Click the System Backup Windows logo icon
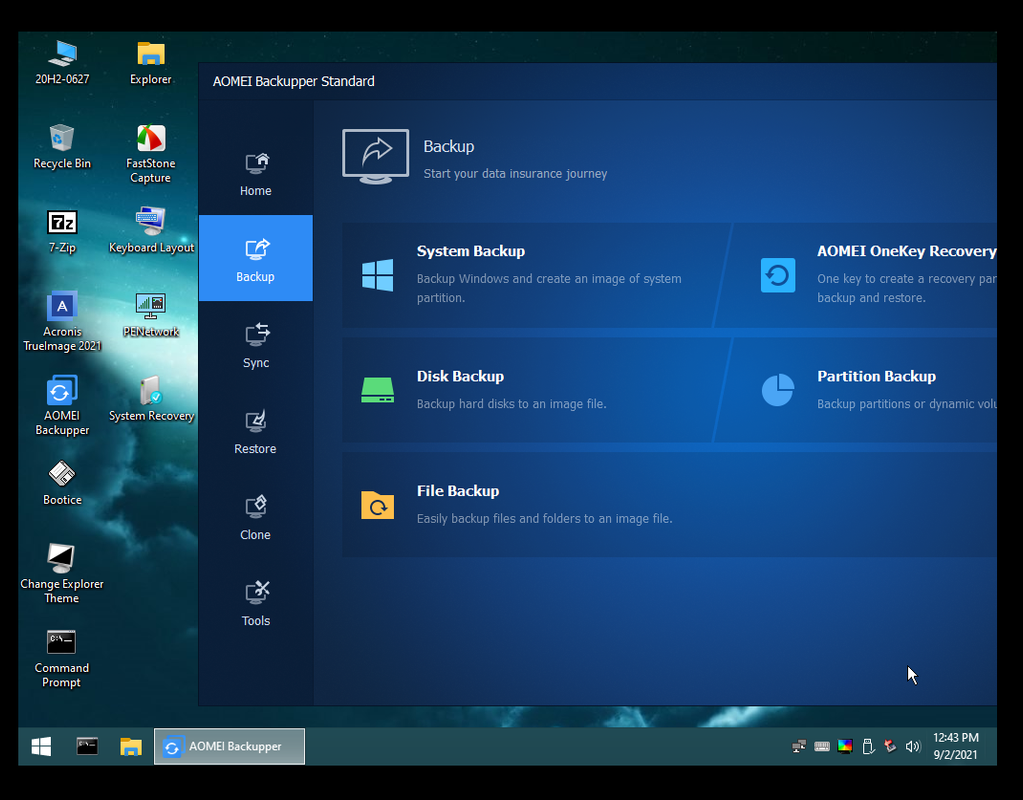Screen dimensions: 1023x800 [378, 275]
